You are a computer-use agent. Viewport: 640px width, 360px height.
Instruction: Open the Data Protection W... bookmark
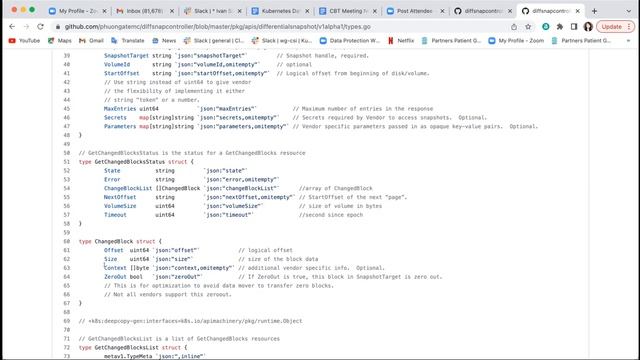350,40
